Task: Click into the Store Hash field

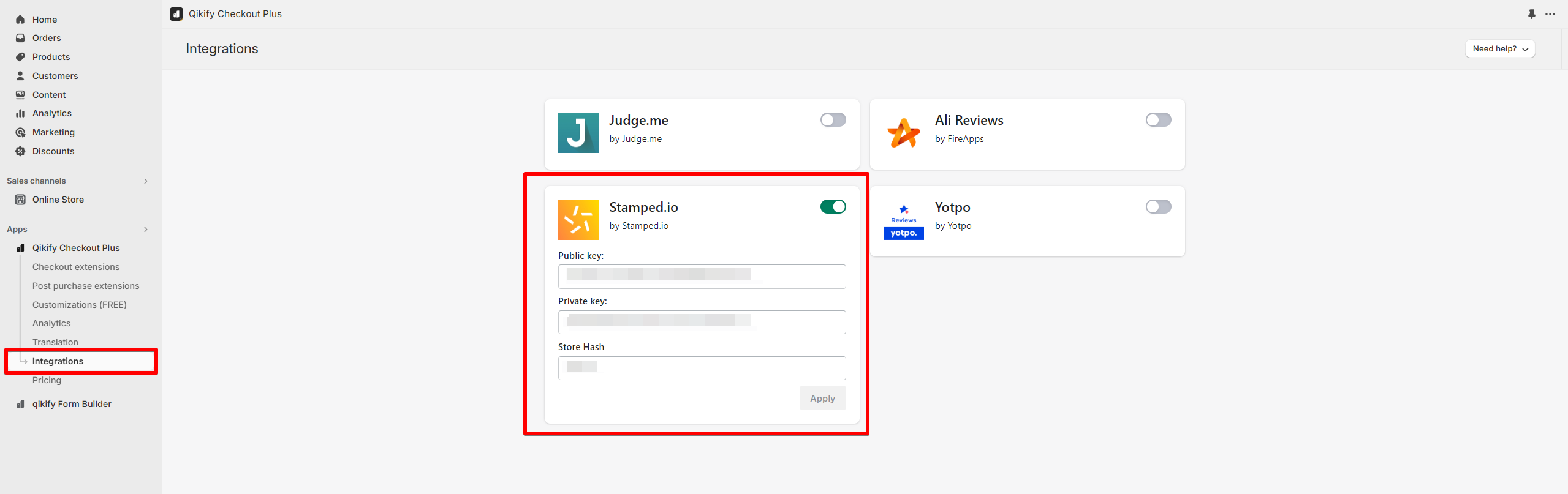Action: (702, 368)
